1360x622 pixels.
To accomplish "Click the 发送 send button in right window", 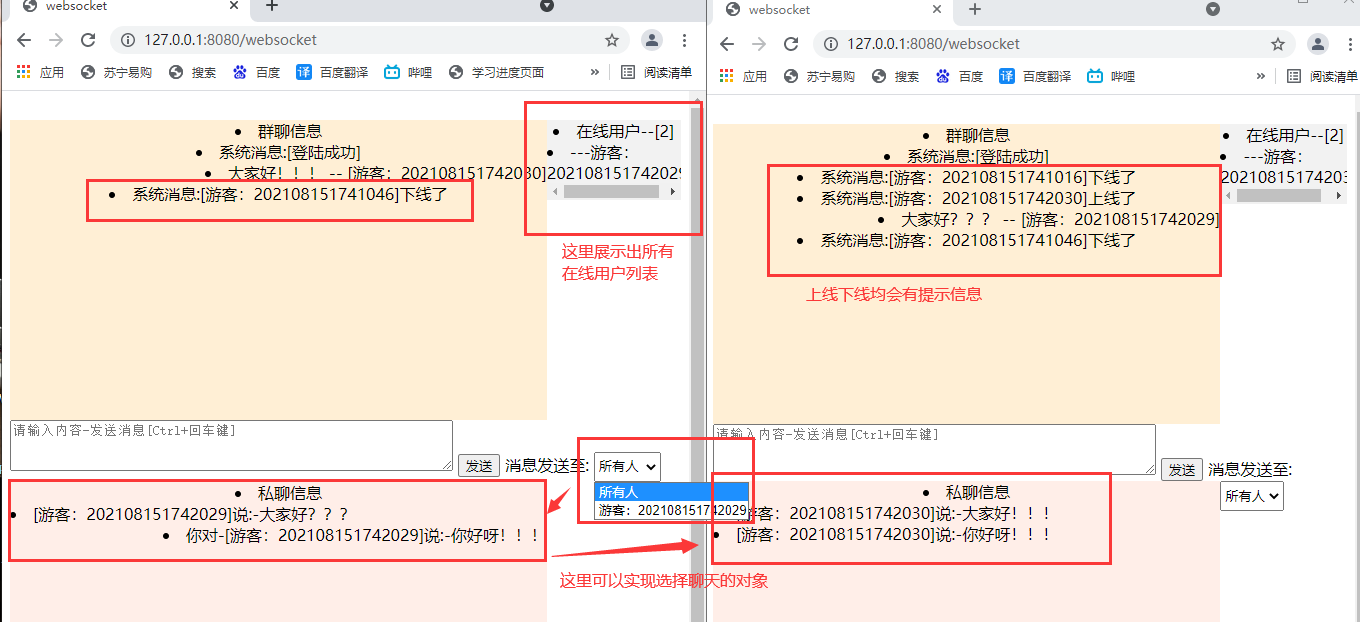I will [x=1182, y=469].
